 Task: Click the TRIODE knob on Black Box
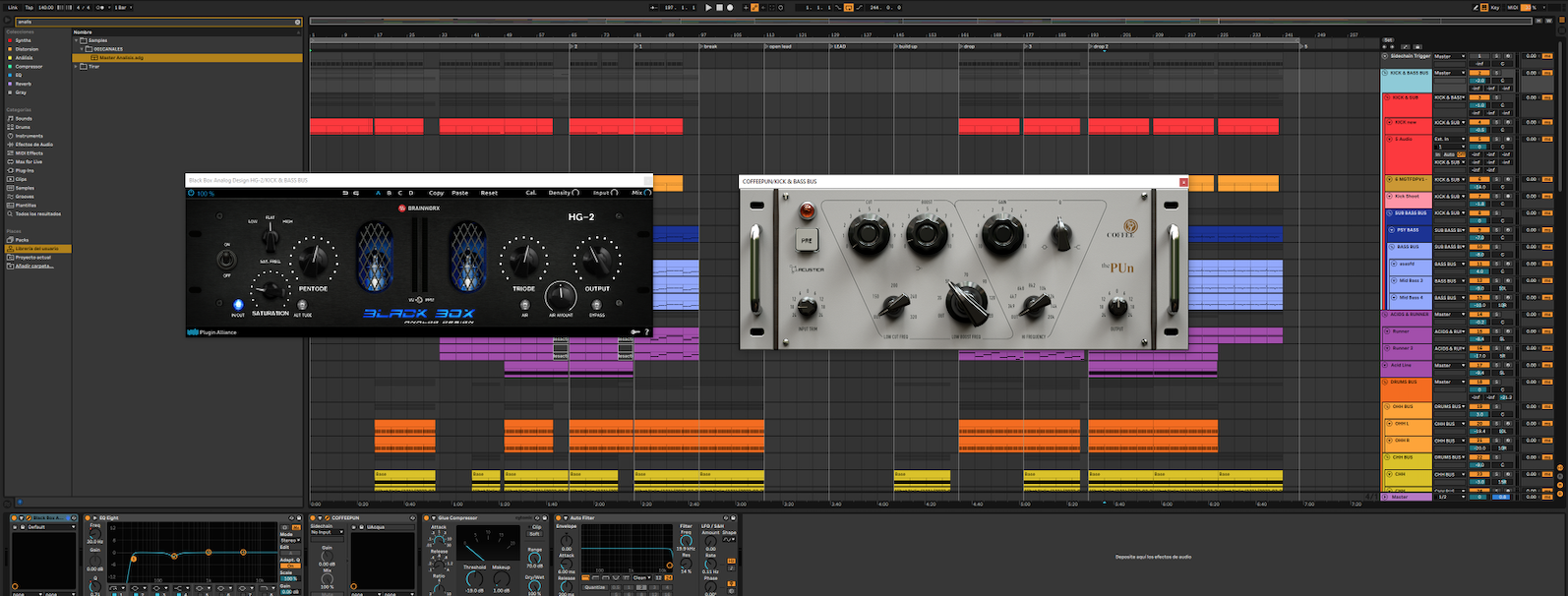[x=523, y=261]
